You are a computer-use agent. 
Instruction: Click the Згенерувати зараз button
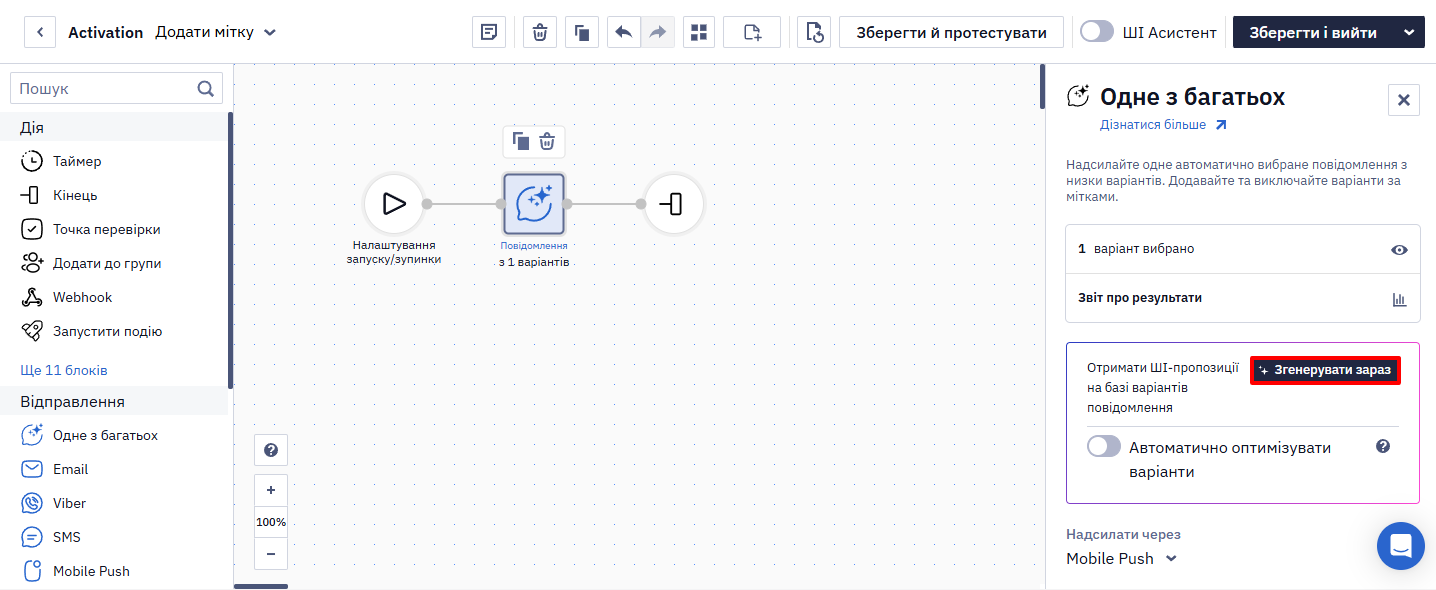1325,370
